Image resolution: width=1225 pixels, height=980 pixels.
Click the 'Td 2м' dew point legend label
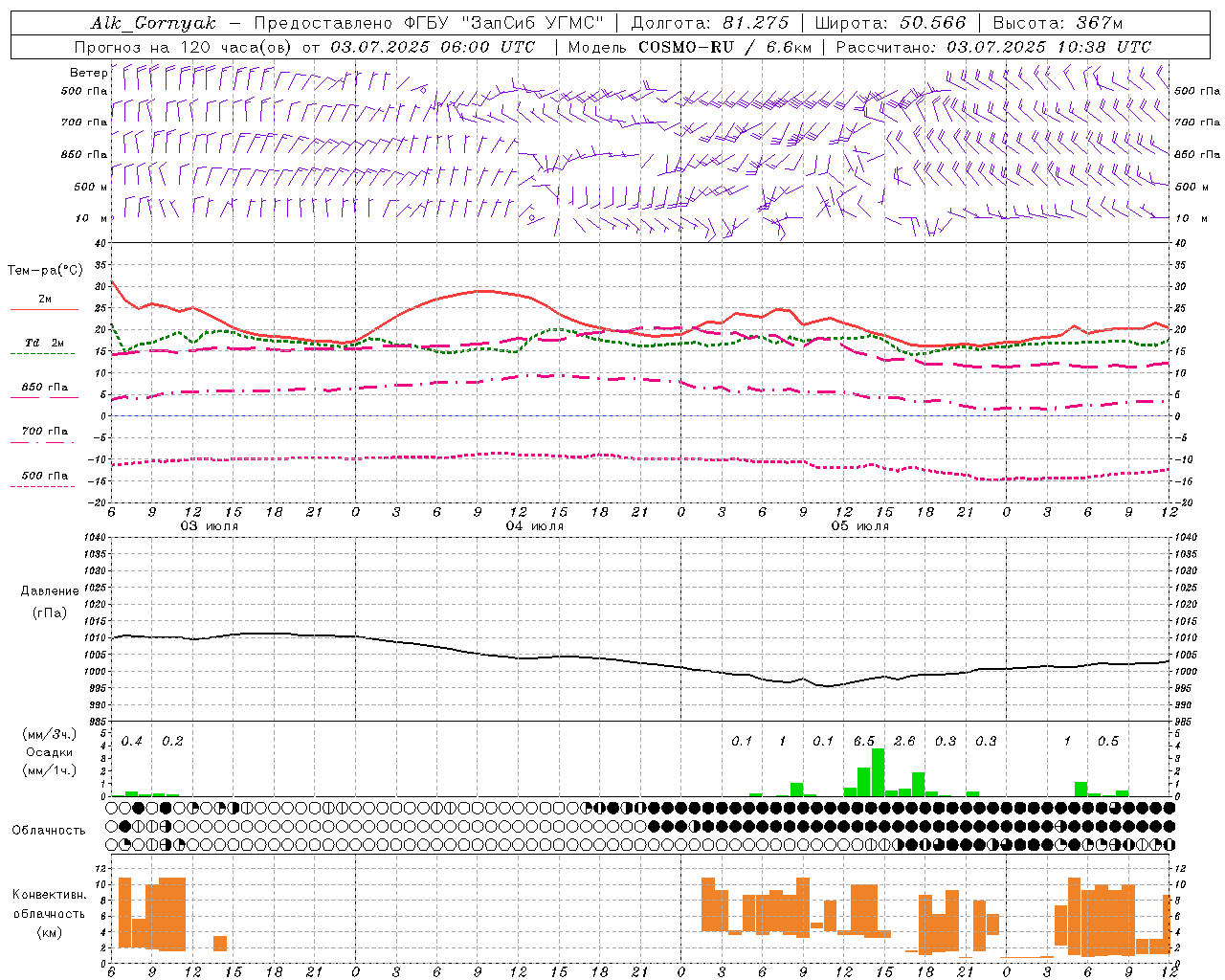[44, 343]
